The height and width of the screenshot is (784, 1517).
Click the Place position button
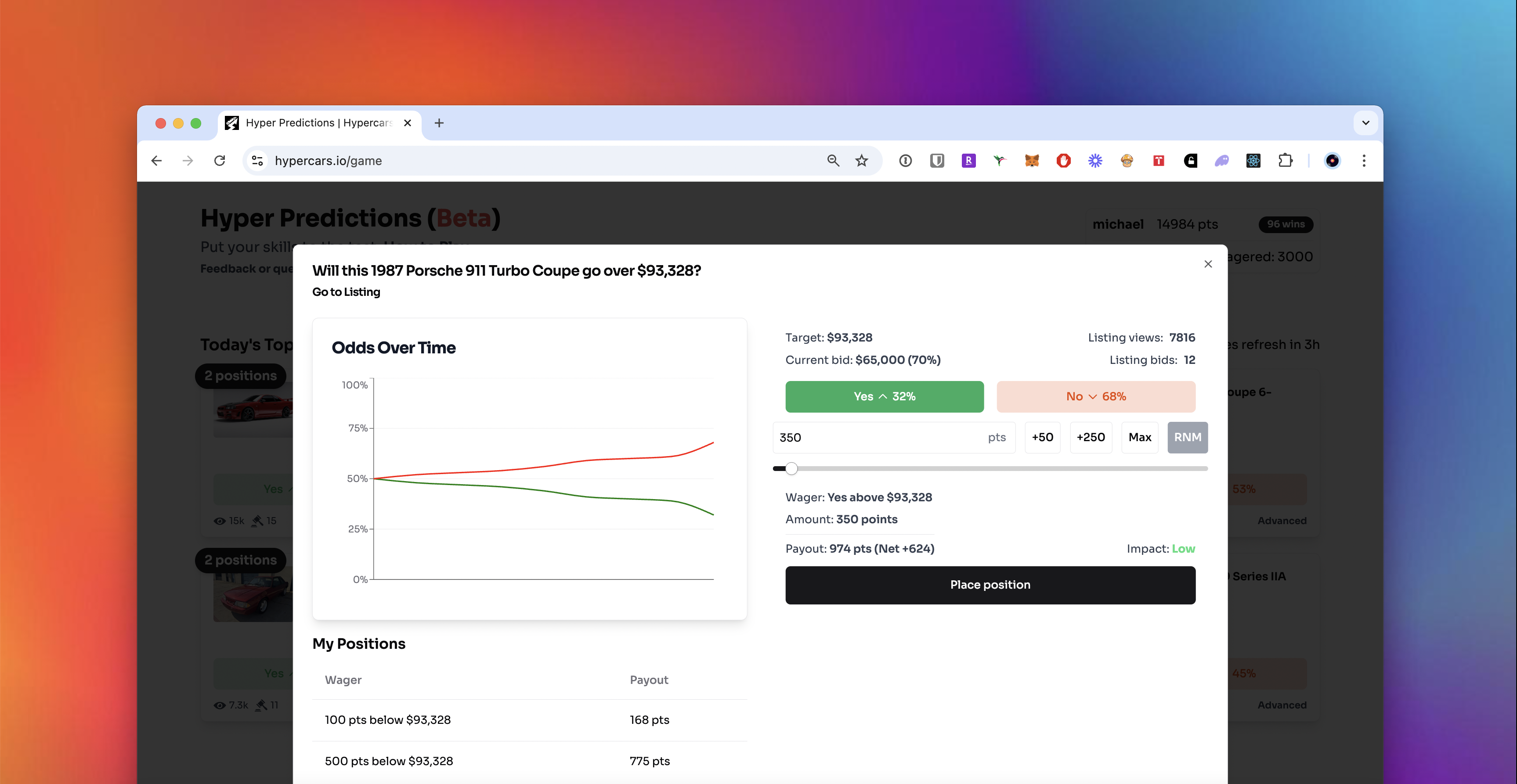coord(990,585)
